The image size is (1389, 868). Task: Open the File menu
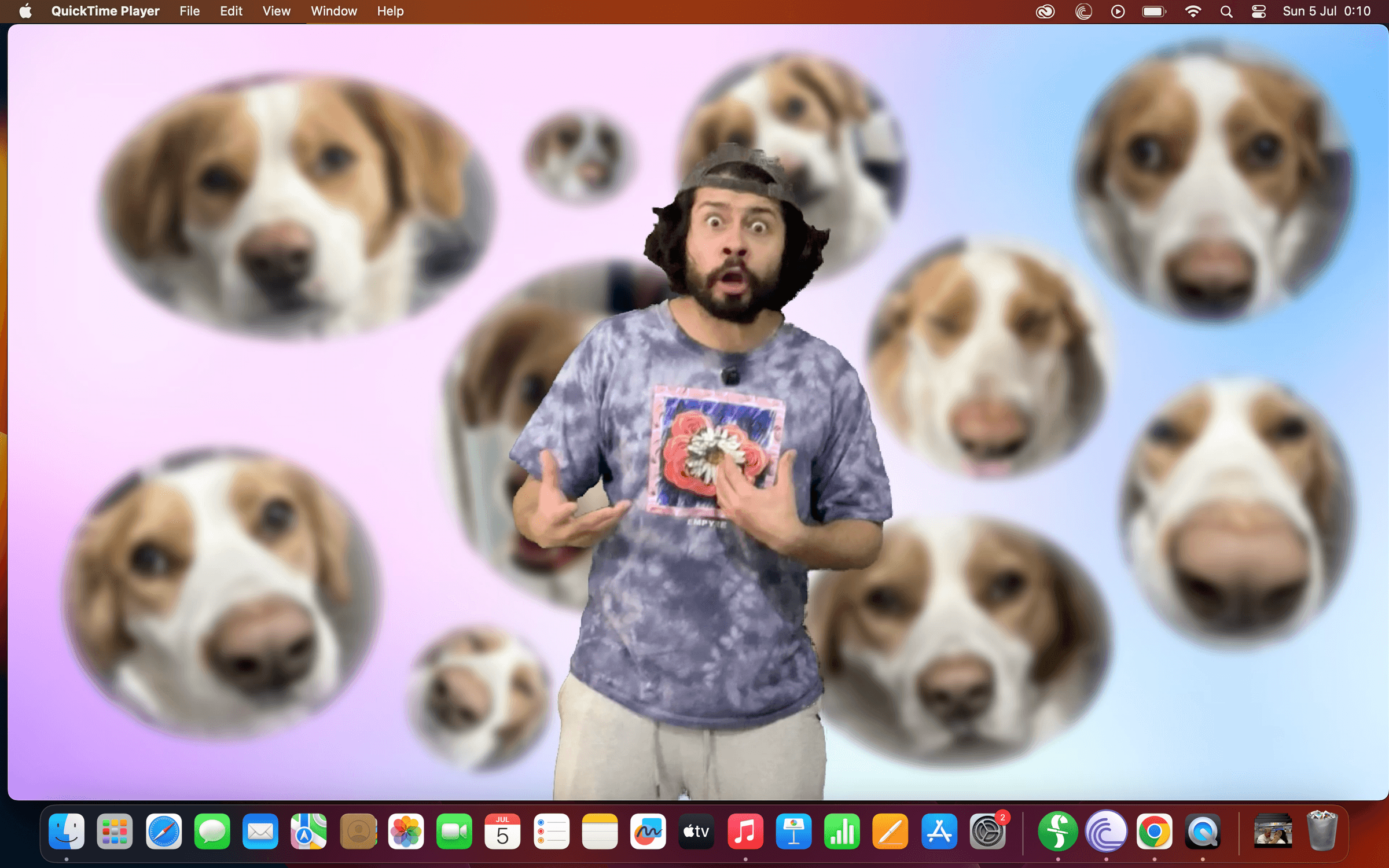[x=189, y=11]
